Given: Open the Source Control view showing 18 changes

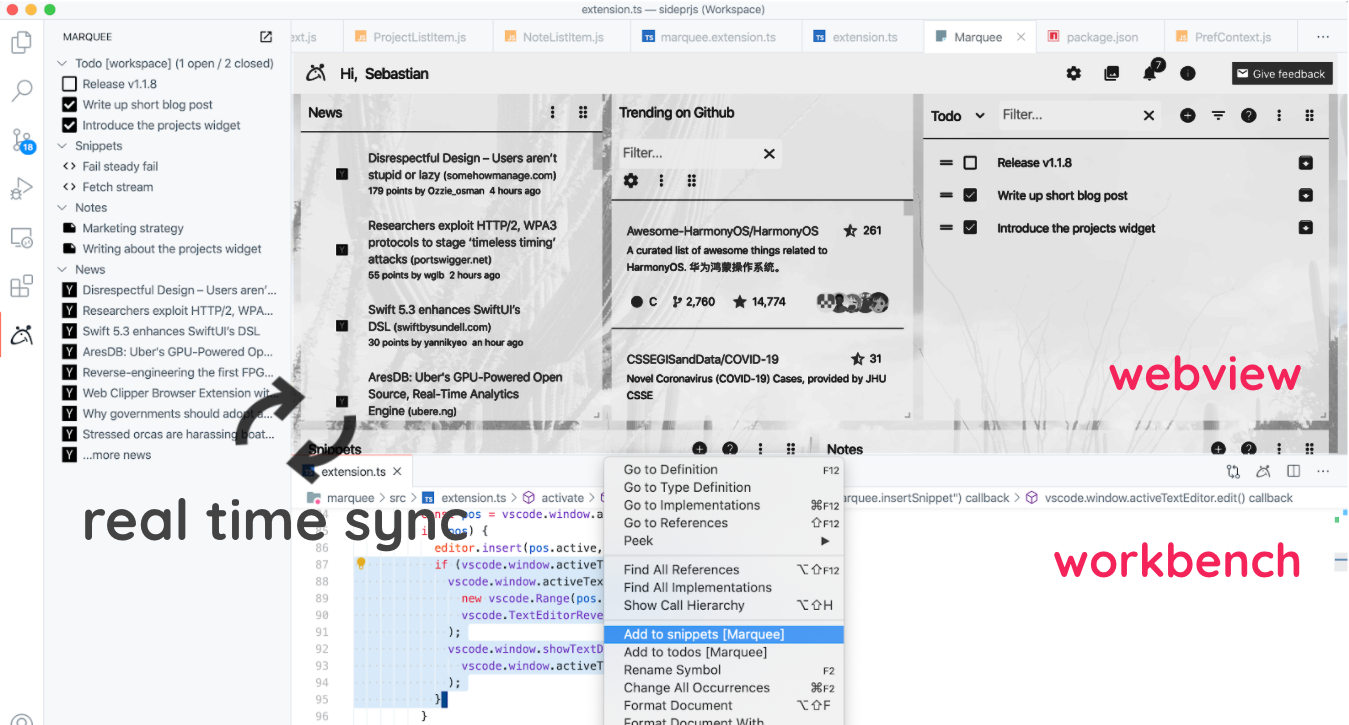Looking at the screenshot, I should [x=21, y=140].
